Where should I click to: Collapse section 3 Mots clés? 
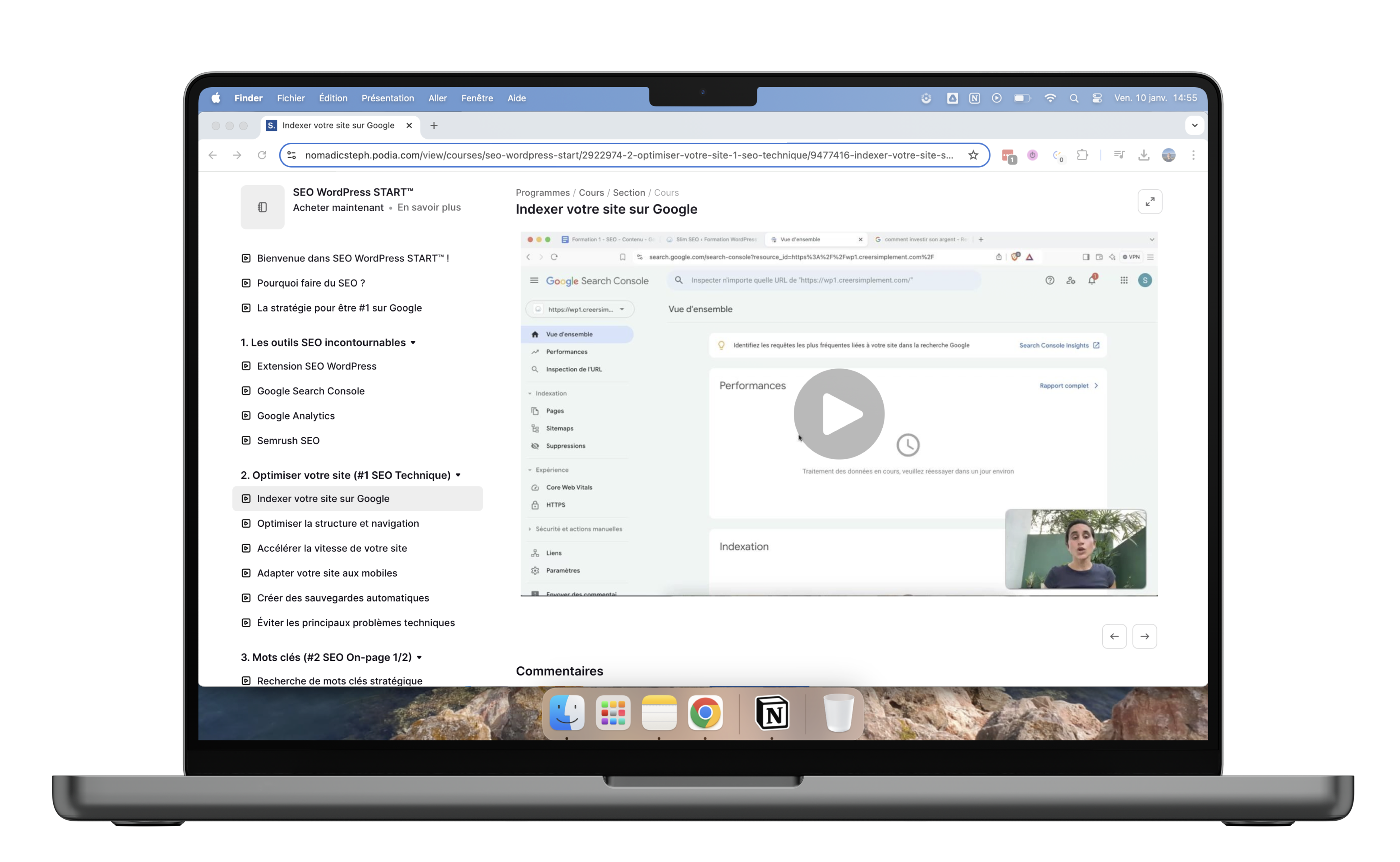(x=419, y=657)
